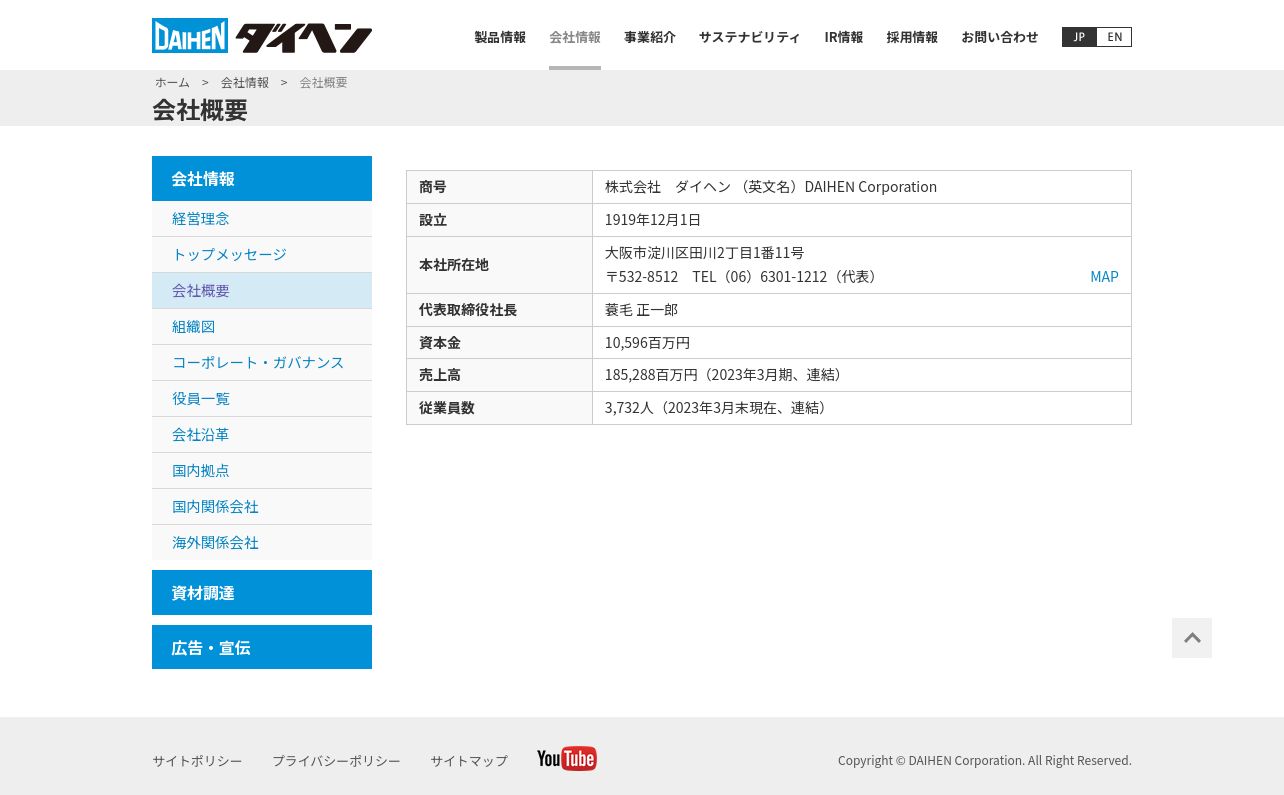Switch language to JP
Image resolution: width=1284 pixels, height=795 pixels.
click(1079, 37)
